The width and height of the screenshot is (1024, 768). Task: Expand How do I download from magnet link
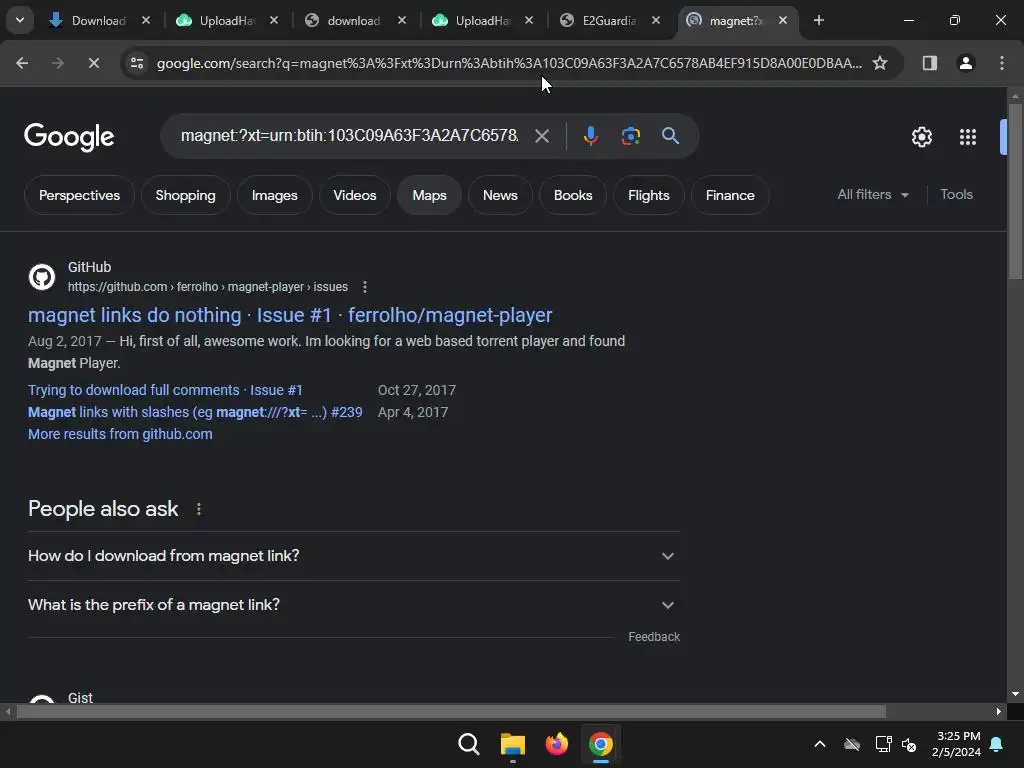[353, 556]
